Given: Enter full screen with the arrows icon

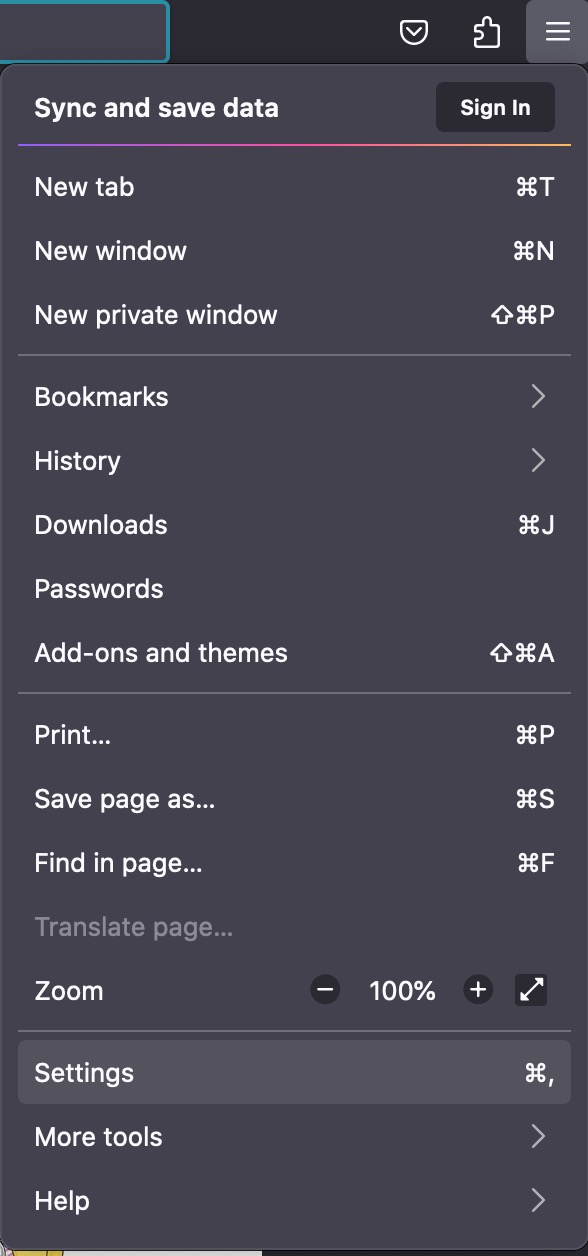Looking at the screenshot, I should point(532,991).
